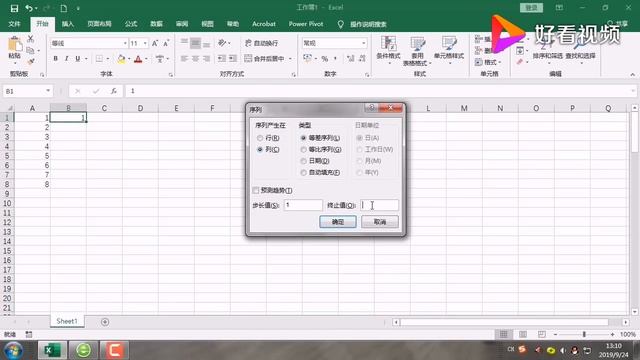This screenshot has width=640, height=360.
Task: Select 工作日(W) weekday date unit
Action: [x=375, y=149]
